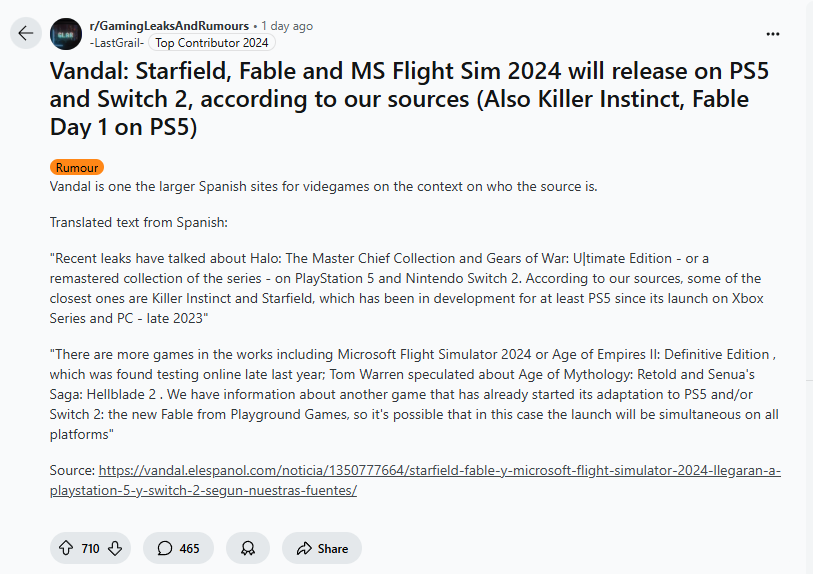This screenshot has width=813, height=574.
Task: Open the -LastGrail- user profile
Action: (117, 43)
